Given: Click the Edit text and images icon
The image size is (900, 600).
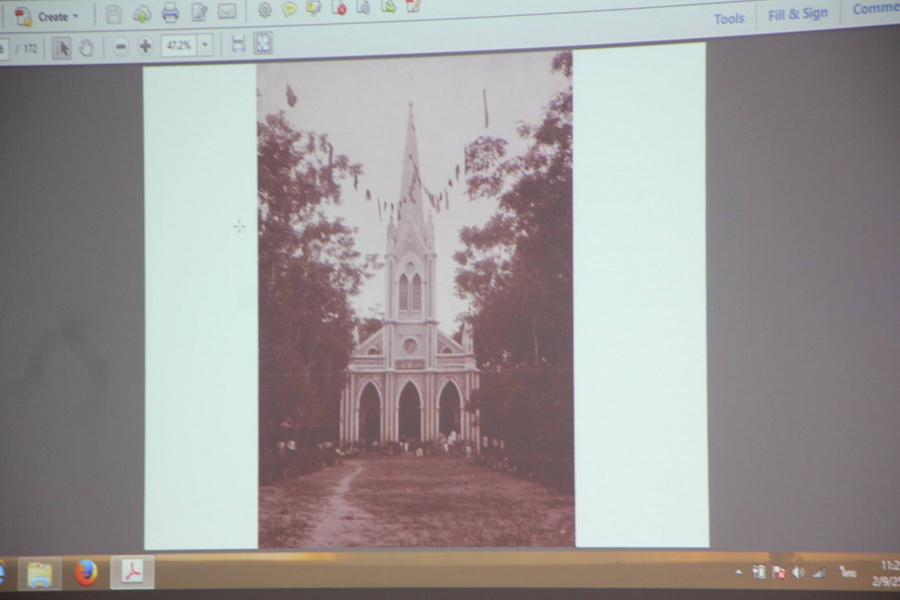Looking at the screenshot, I should [199, 12].
